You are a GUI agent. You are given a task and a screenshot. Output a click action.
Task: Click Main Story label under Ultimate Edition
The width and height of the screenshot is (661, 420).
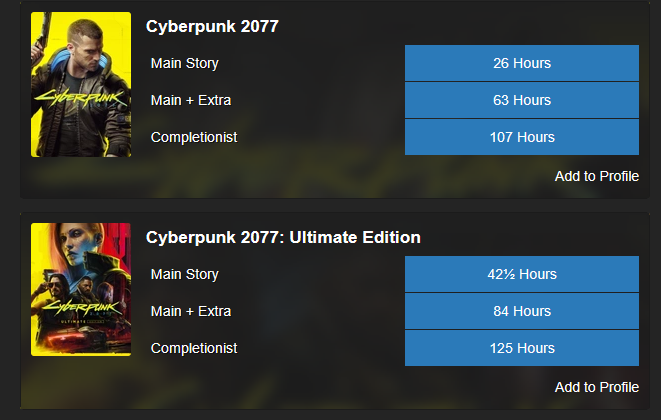184,274
